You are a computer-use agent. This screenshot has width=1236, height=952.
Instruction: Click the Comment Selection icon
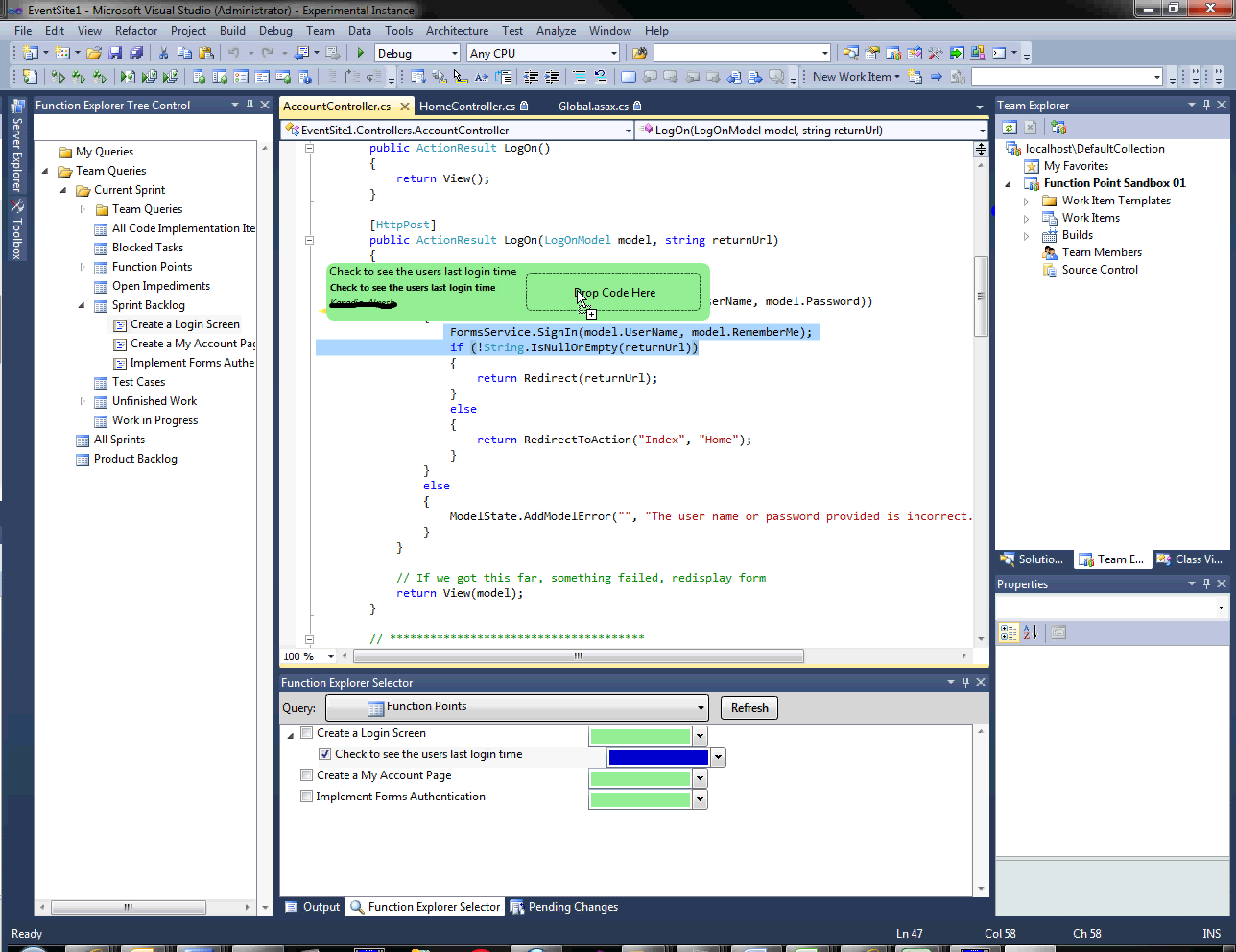click(579, 77)
